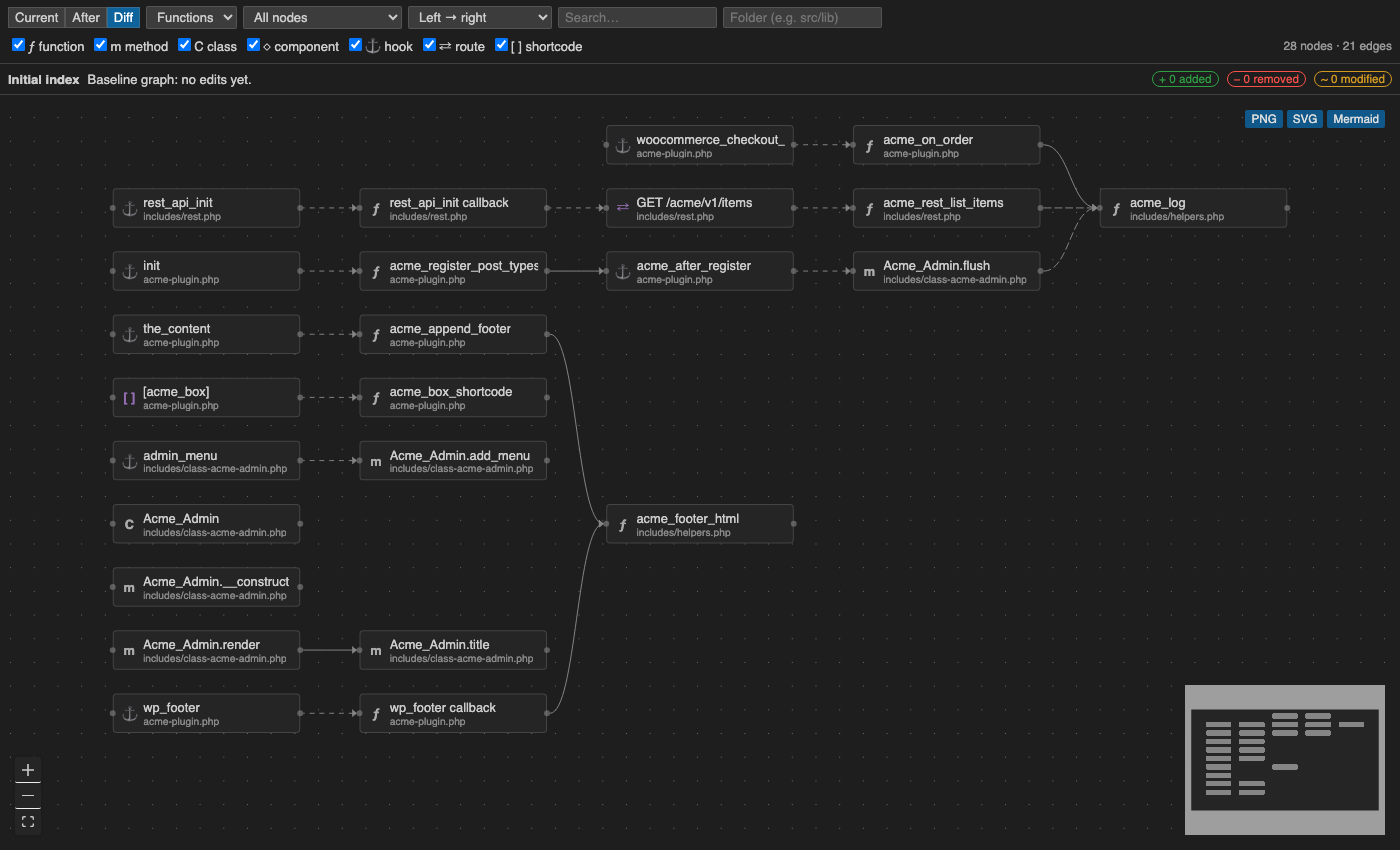Click the function icon on acme_on_order node
This screenshot has height=850, width=1400.
tap(869, 146)
